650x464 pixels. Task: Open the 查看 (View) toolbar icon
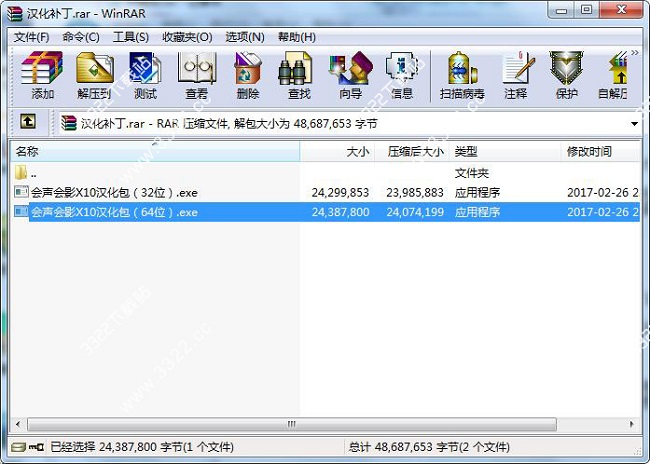point(196,75)
